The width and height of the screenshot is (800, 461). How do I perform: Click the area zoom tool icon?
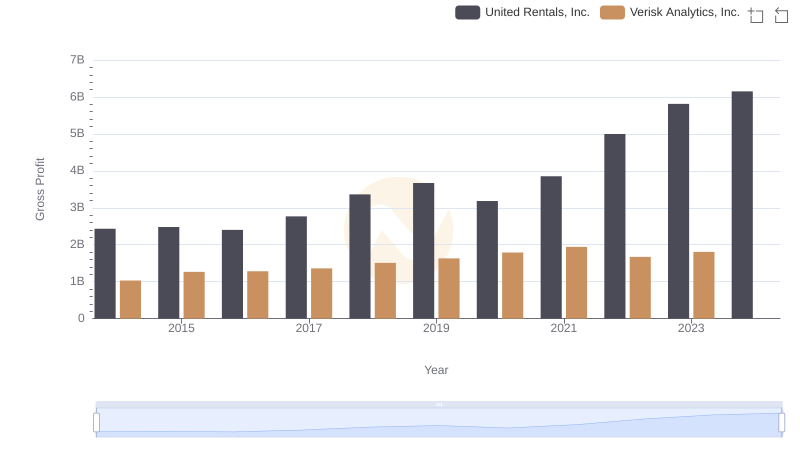756,15
